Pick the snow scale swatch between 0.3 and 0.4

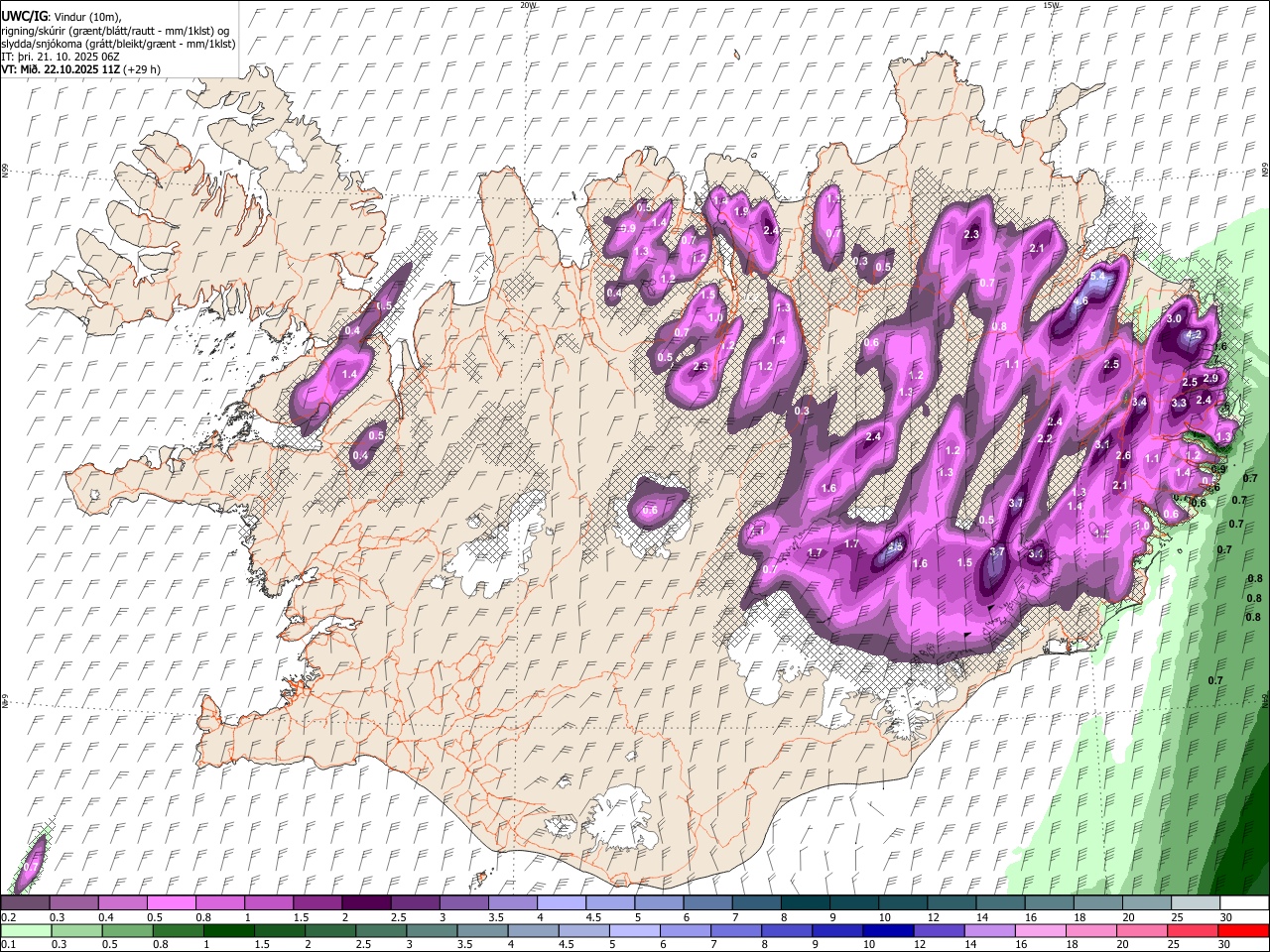coord(73,903)
